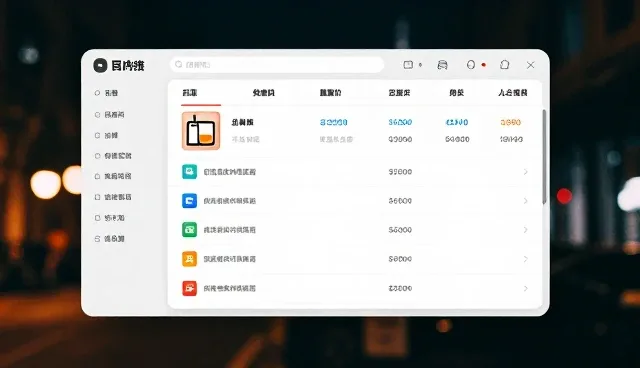Click the red notification dot in header
This screenshot has width=640, height=368.
click(484, 64)
